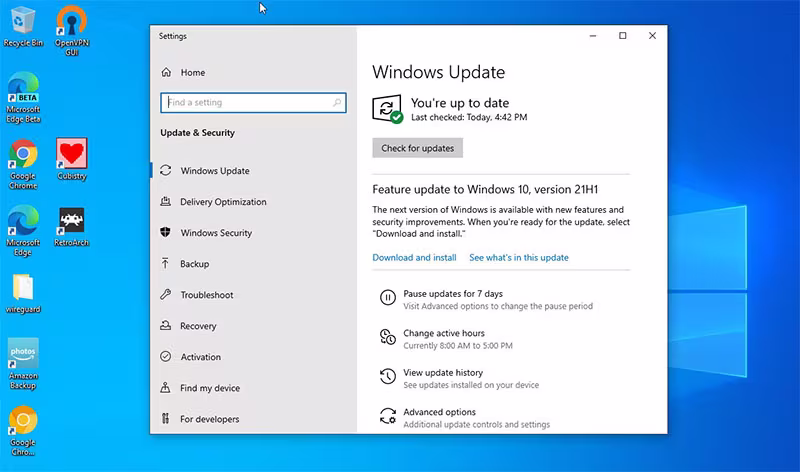Click the Backup upload arrow icon
The height and width of the screenshot is (472, 800).
coord(165,263)
